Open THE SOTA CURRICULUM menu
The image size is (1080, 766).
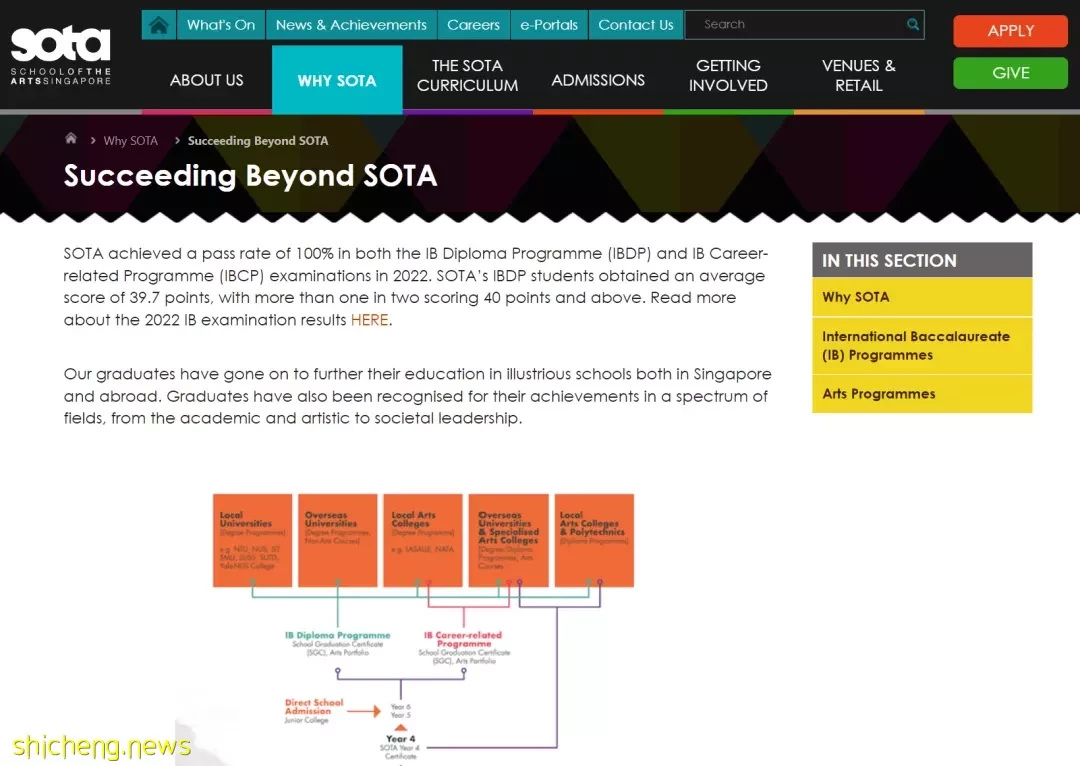point(467,76)
